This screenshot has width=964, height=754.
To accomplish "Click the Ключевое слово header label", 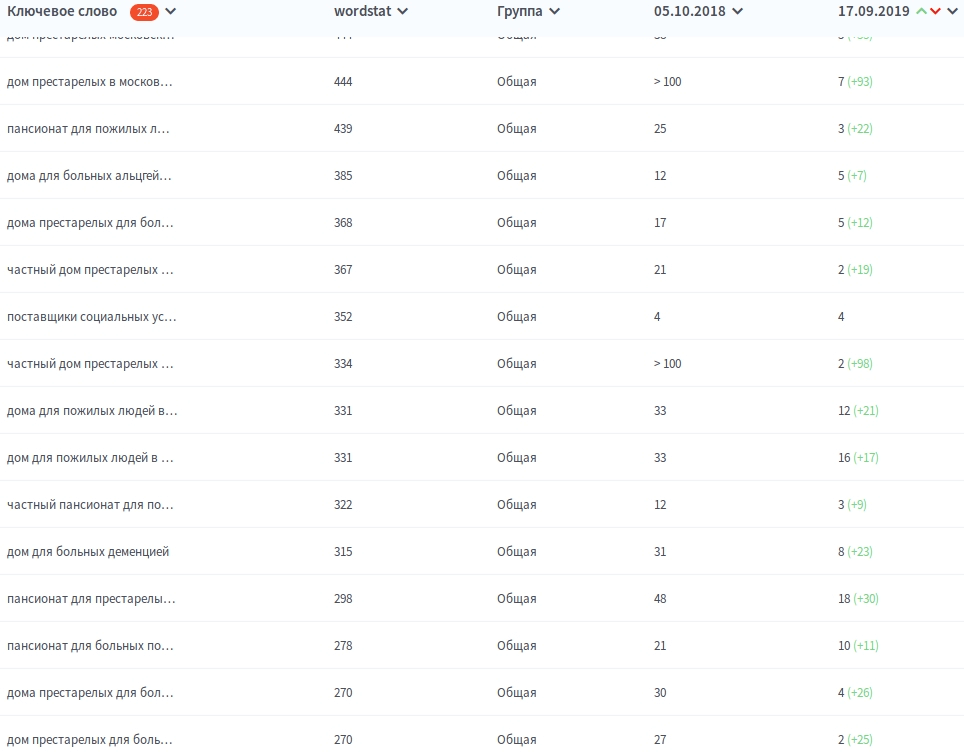I will pos(62,12).
